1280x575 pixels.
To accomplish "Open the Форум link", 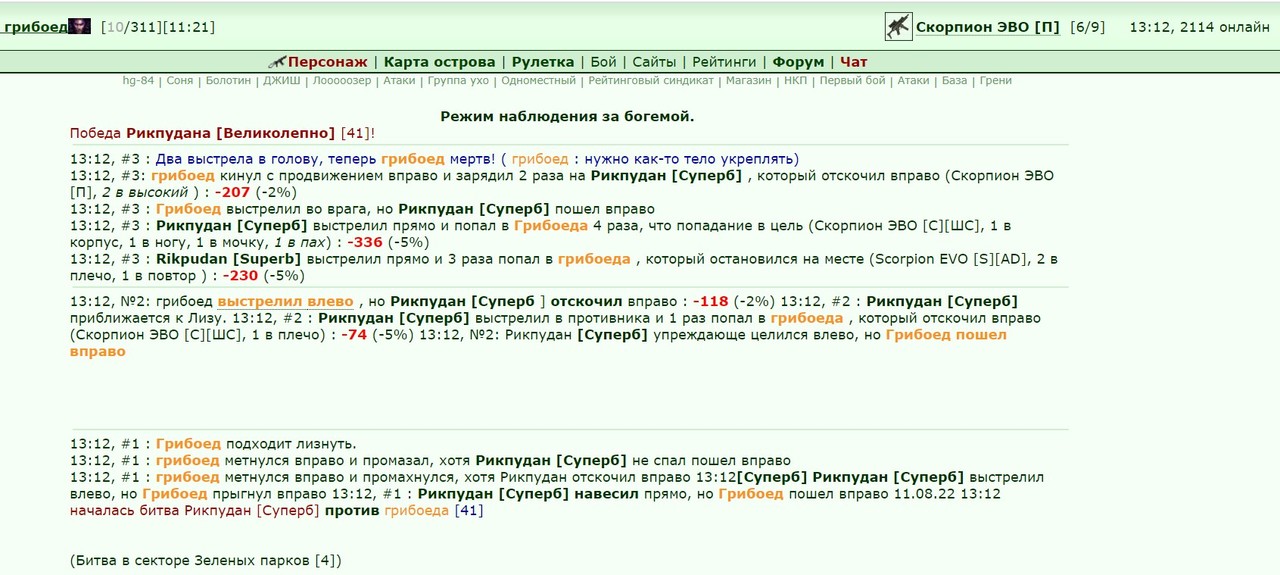I will click(x=798, y=62).
